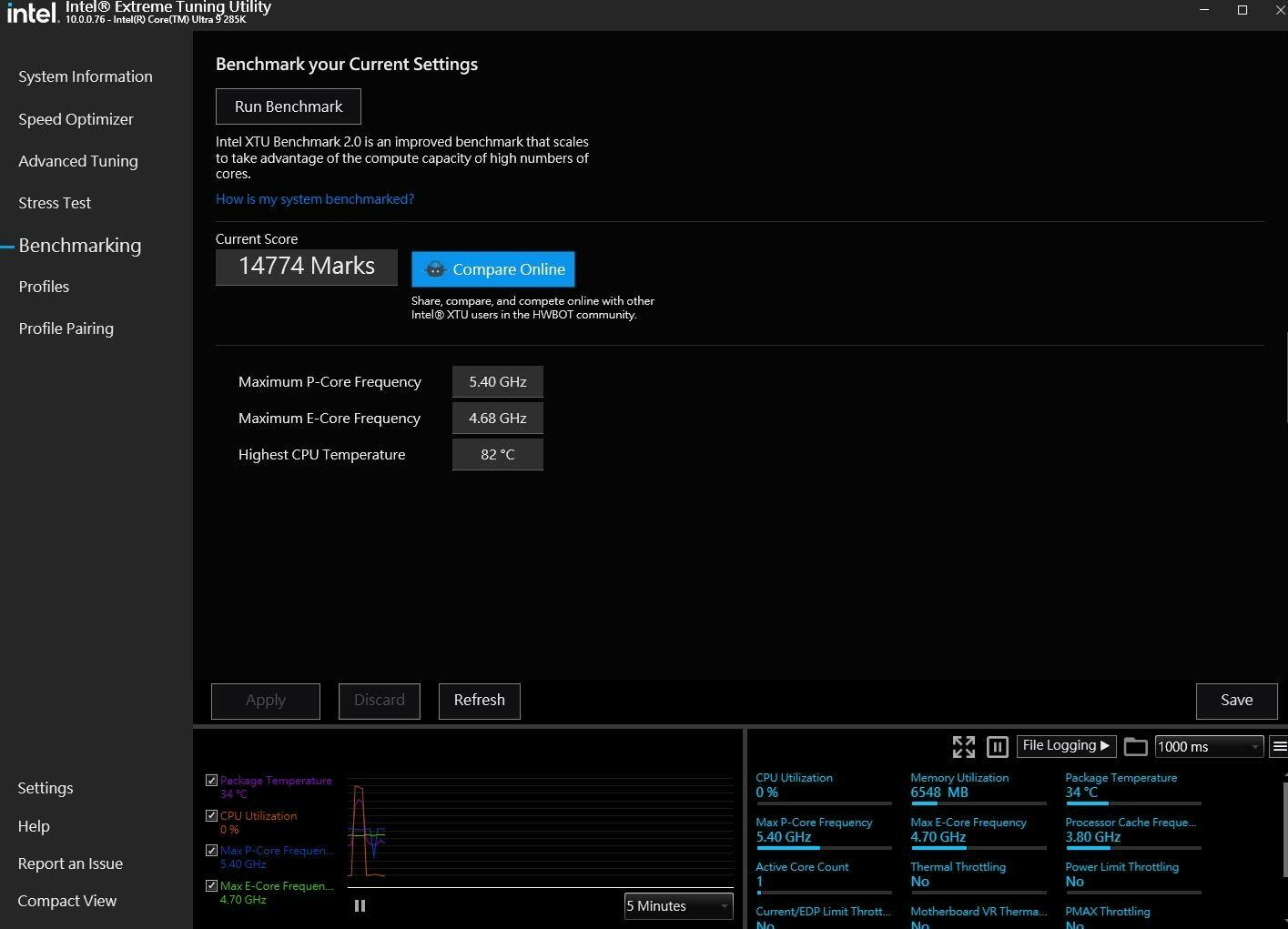Click the Intel logo in the title bar
The height and width of the screenshot is (929, 1288).
(33, 12)
